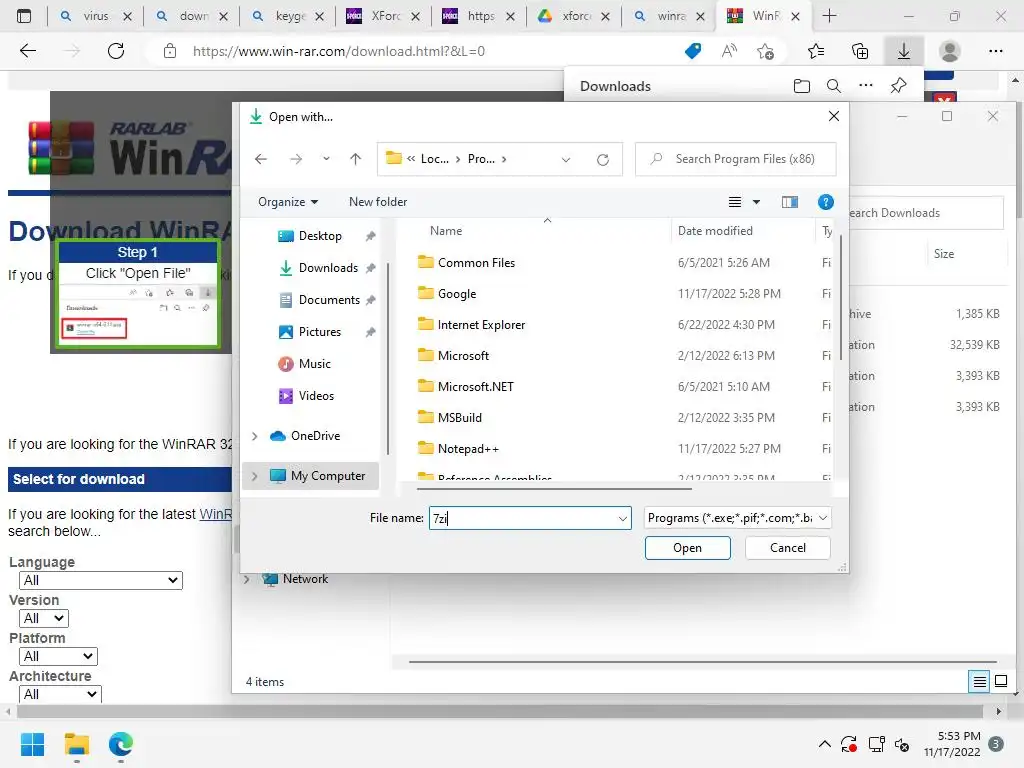Click the dialog Back arrow in Open with
Screen dimensions: 1024x768
pyautogui.click(x=261, y=159)
